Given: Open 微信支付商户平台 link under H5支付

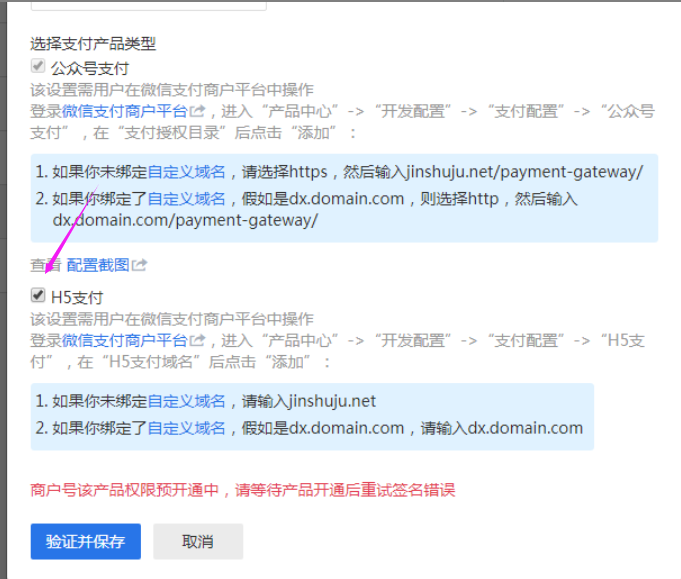Looking at the screenshot, I should [125, 341].
